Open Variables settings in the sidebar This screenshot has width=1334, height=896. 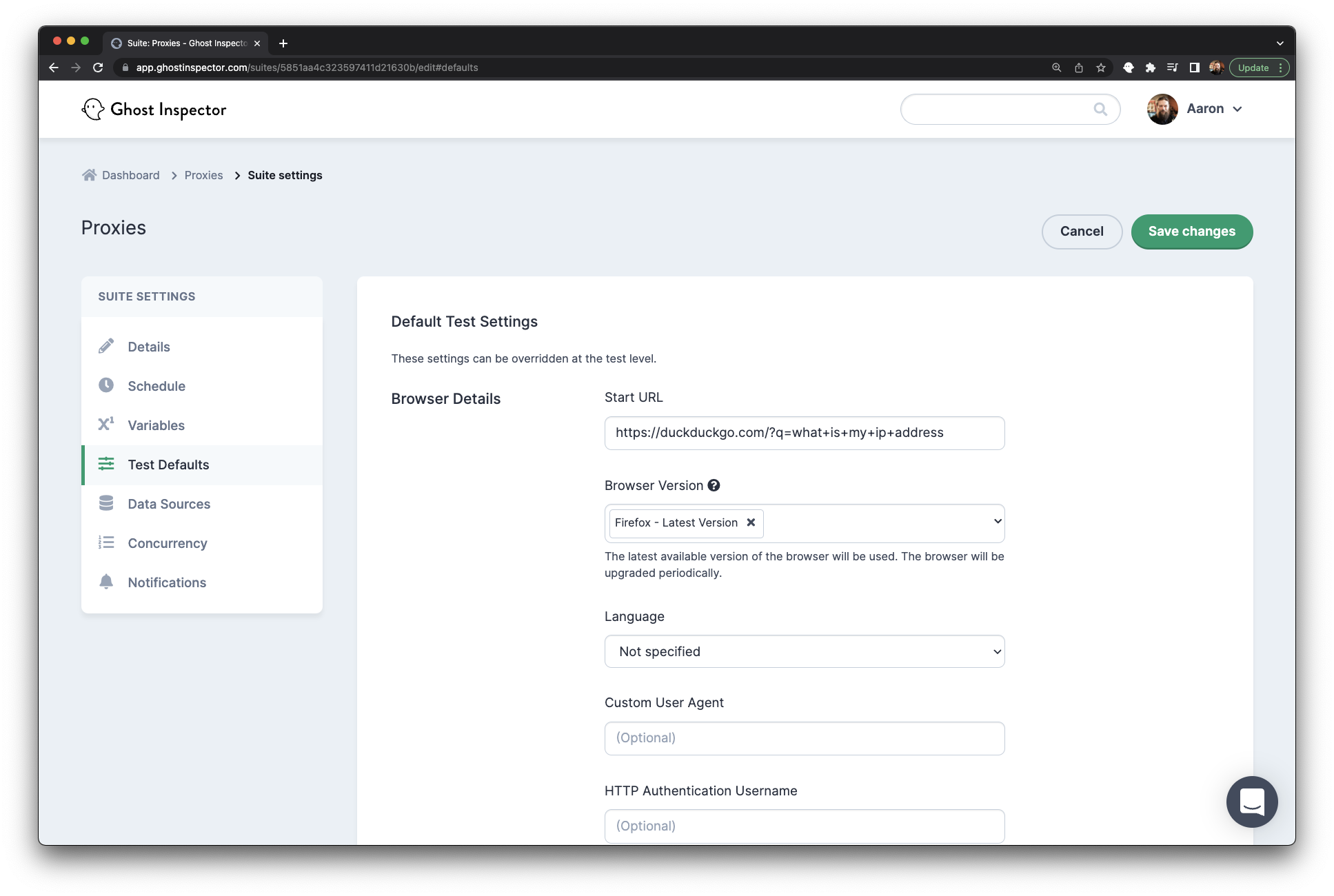tap(107, 425)
